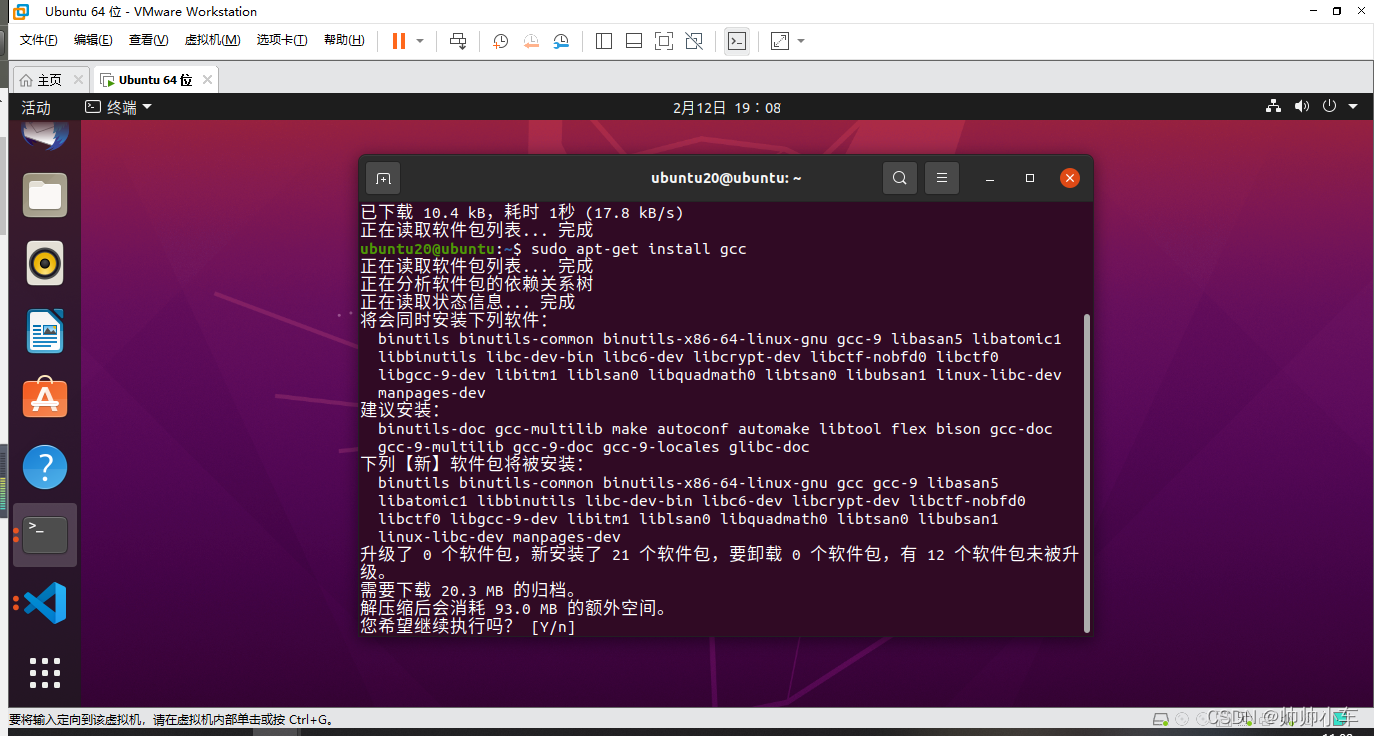Open the 文件(F) menu
The height and width of the screenshot is (736, 1374).
(39, 40)
